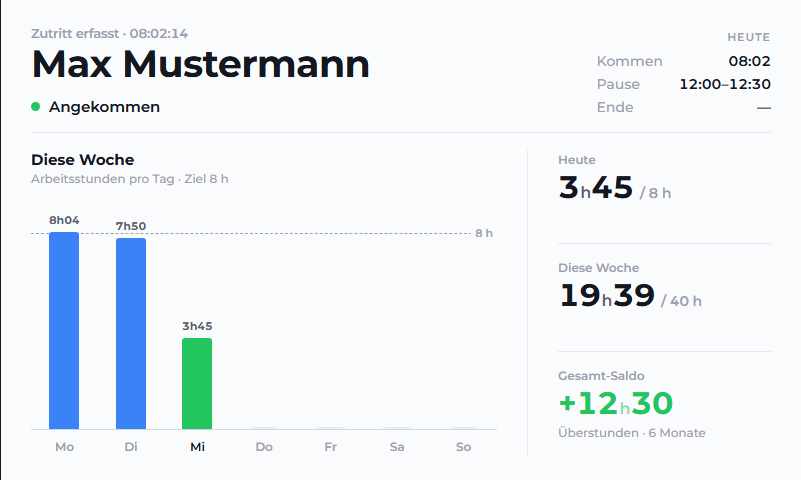Click 'Zutritt erfasst · 08:02:14' text

point(109,34)
